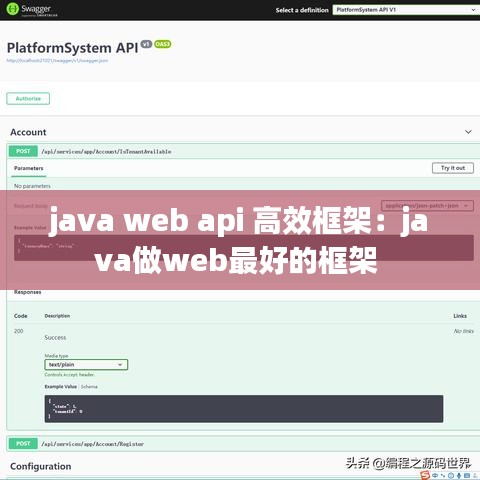The image size is (480, 480).
Task: Click the POST badge of IsTenantAvailable
Action: pos(23,151)
